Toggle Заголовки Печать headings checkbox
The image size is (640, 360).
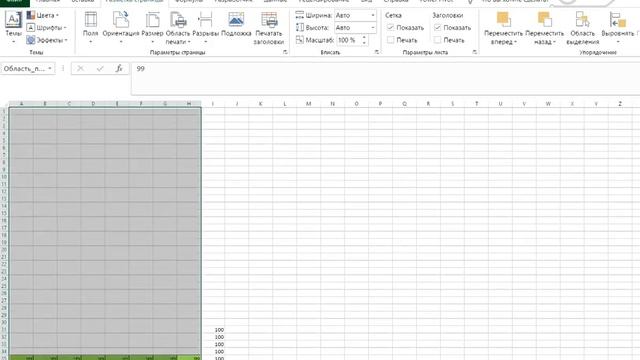pos(437,40)
